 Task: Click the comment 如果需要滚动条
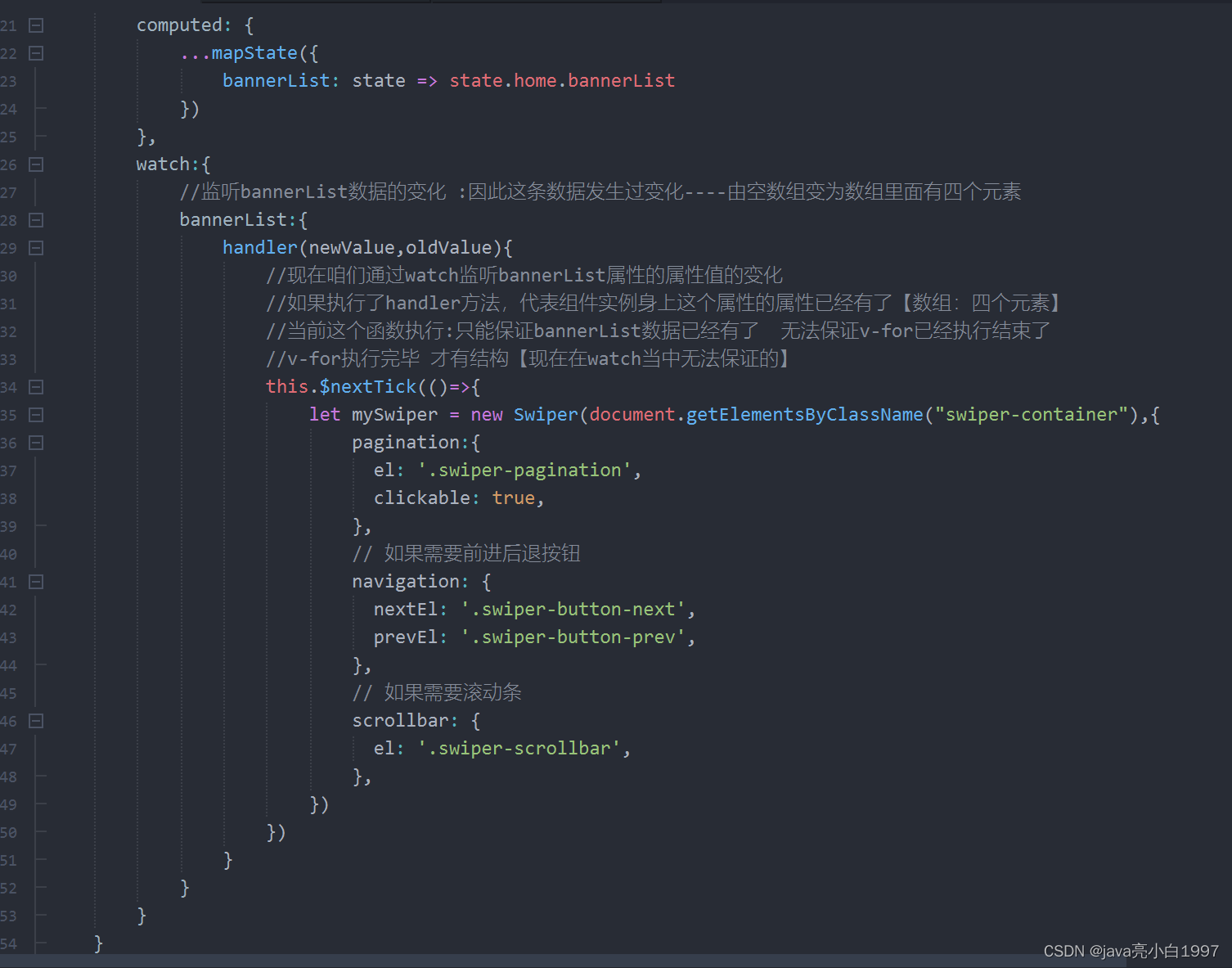437,693
